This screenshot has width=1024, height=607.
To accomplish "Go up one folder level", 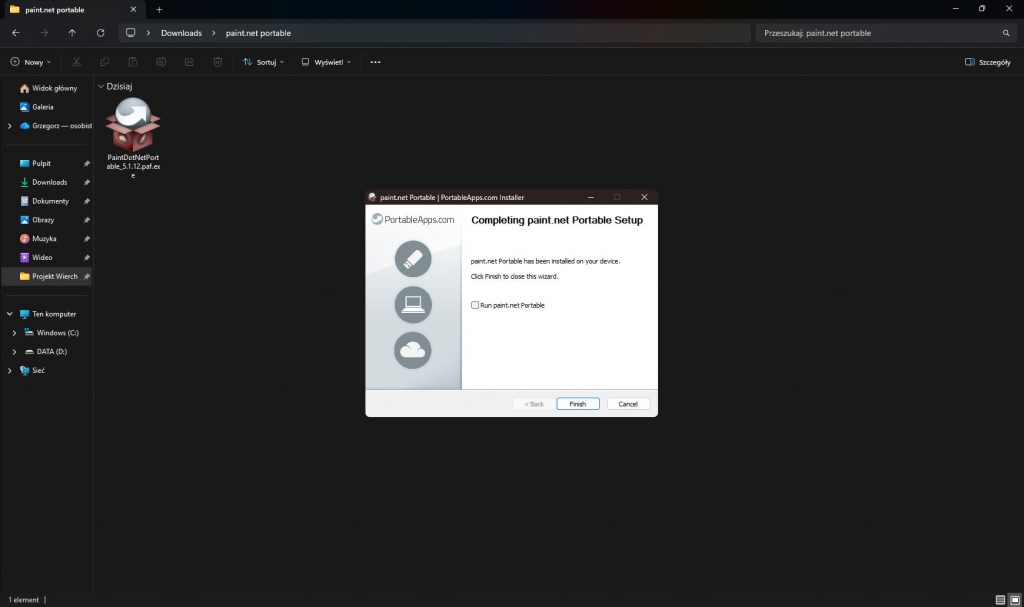I will 72,33.
